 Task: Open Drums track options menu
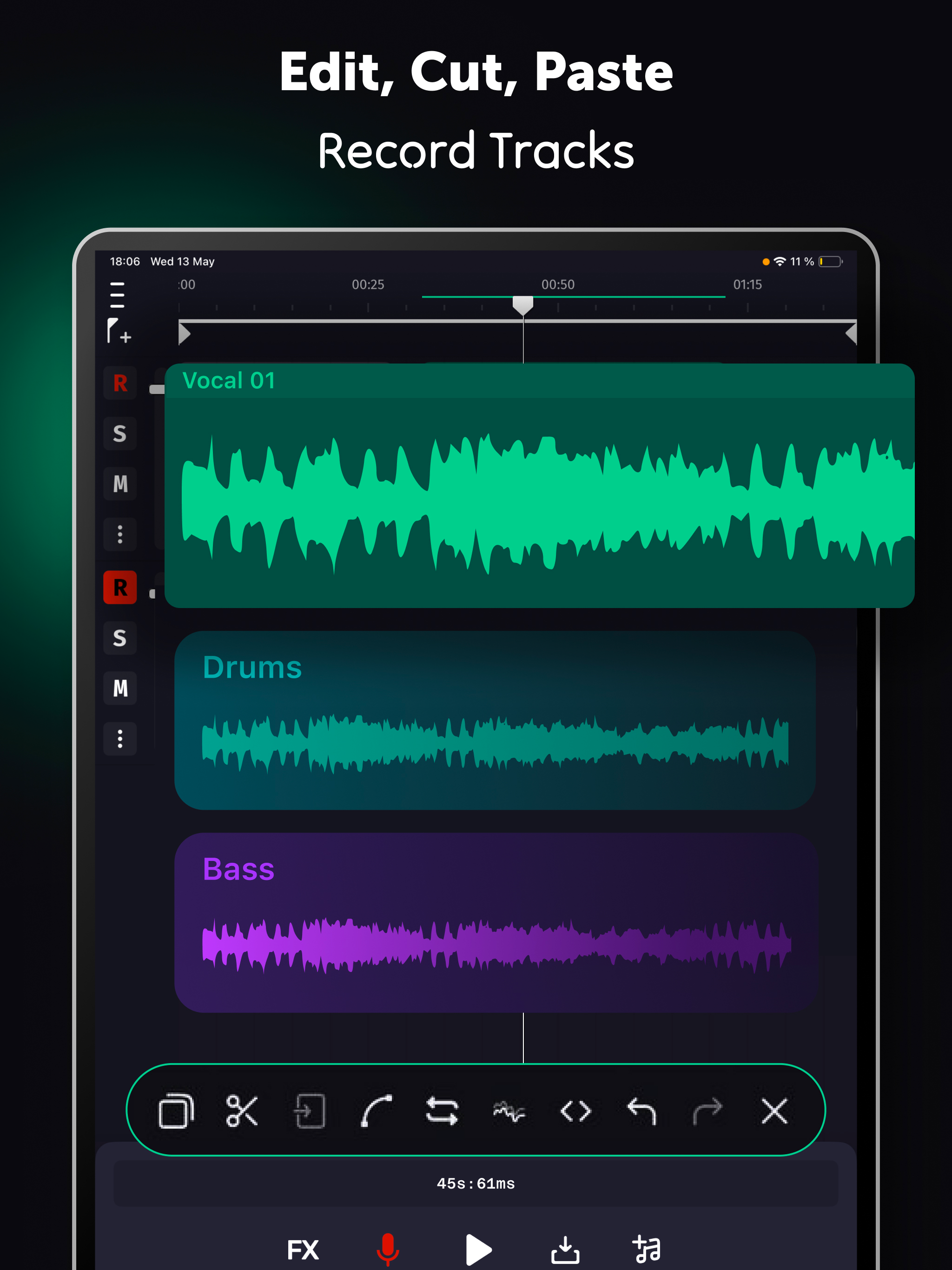[x=120, y=739]
